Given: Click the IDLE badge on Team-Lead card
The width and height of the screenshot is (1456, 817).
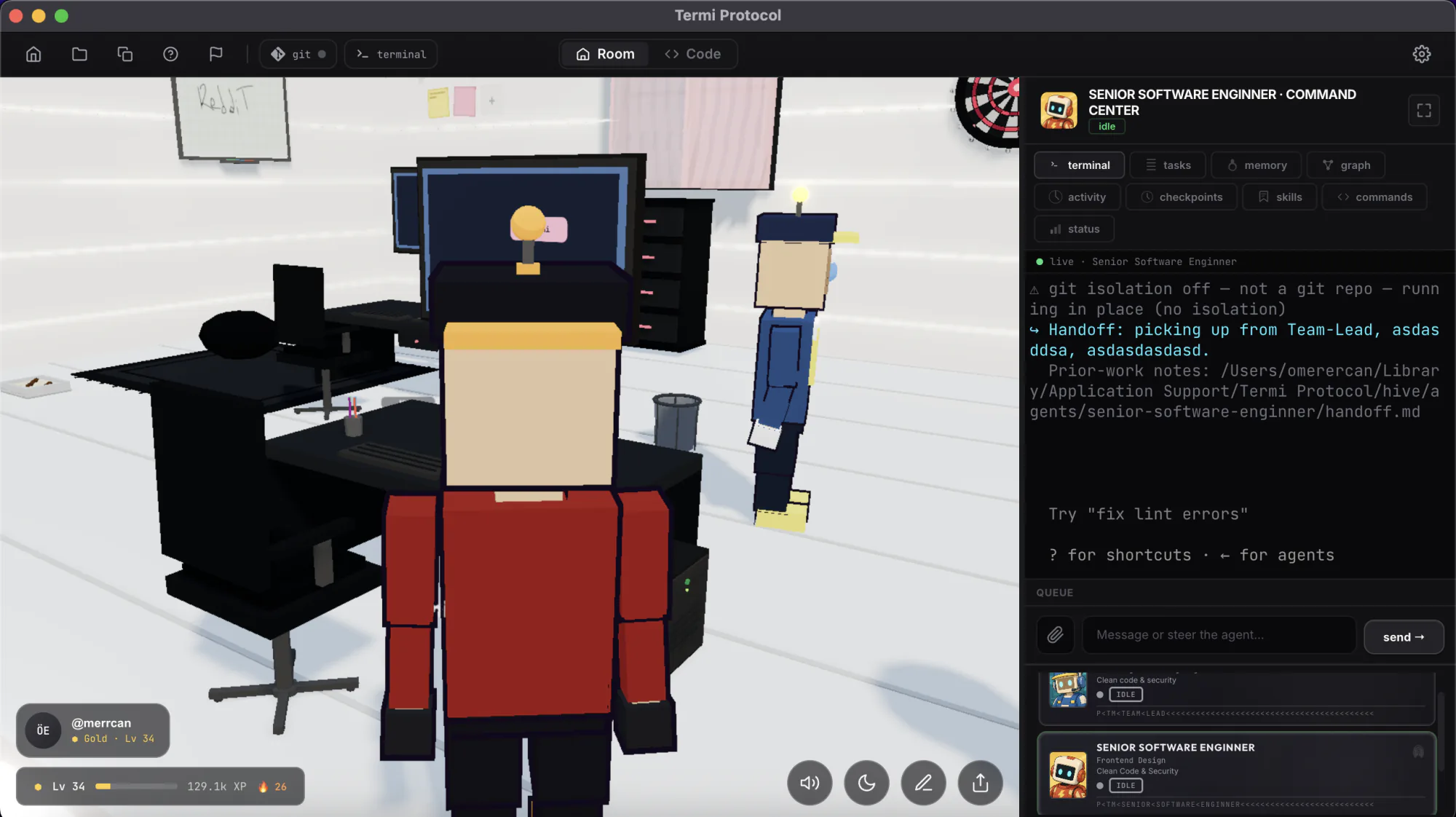Looking at the screenshot, I should (x=1125, y=695).
